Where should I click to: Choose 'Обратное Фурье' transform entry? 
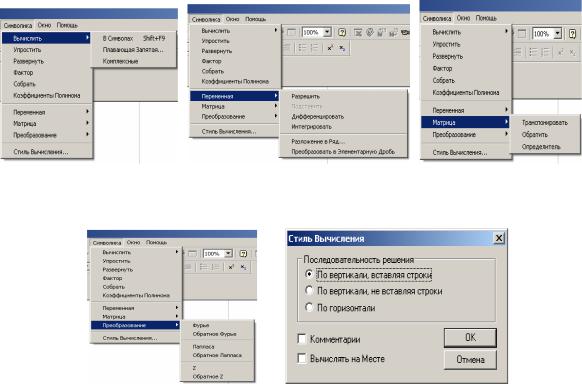(217, 334)
